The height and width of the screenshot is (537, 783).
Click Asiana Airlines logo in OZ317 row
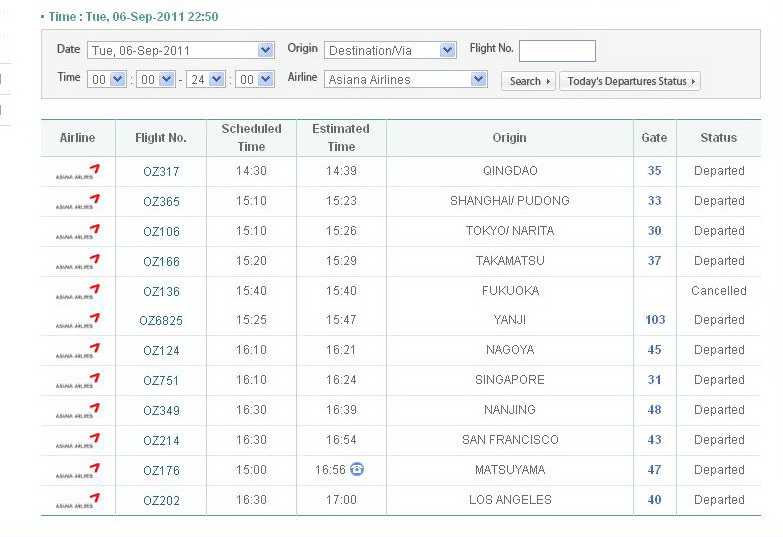click(x=78, y=171)
